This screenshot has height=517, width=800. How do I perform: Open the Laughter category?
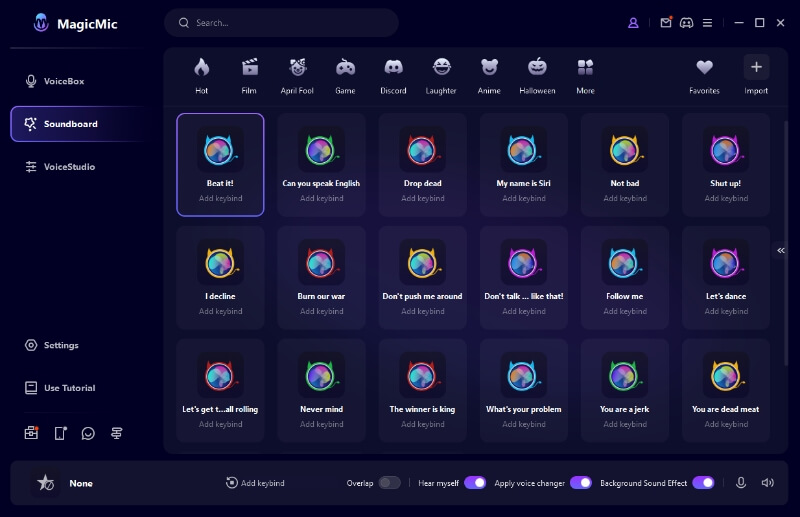[441, 76]
